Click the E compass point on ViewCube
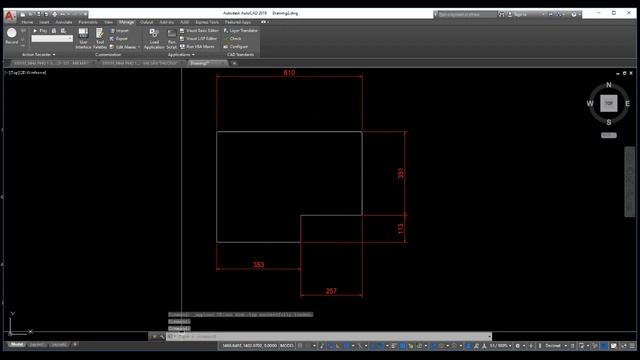Viewport: 640px width, 360px height. click(627, 103)
